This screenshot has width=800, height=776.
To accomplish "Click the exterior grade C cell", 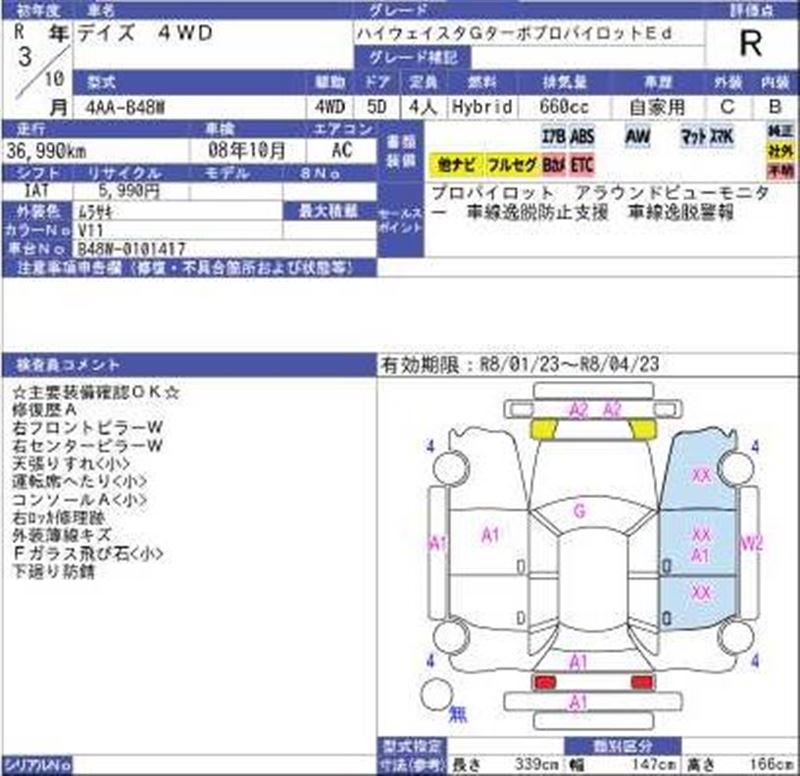I will [x=727, y=107].
